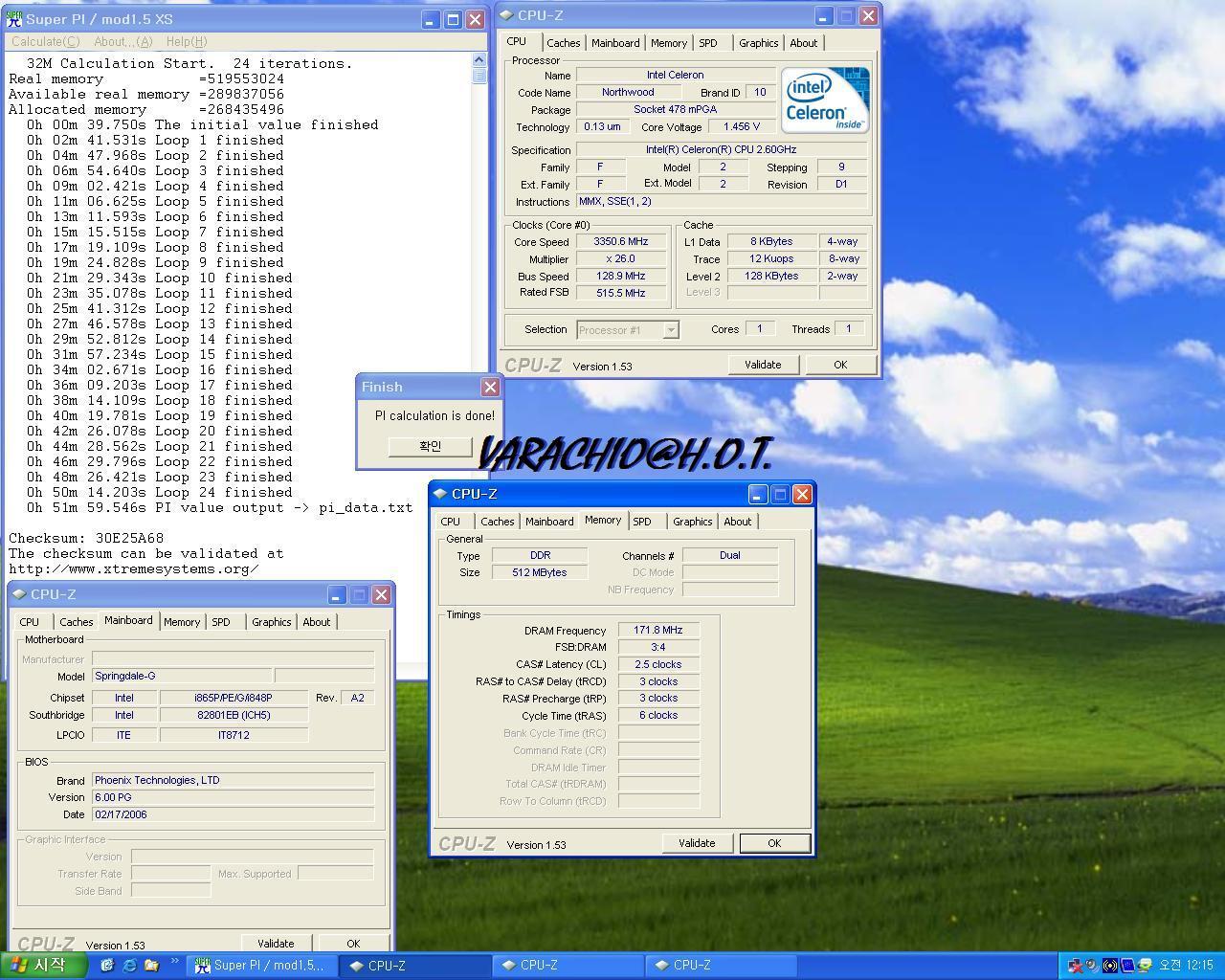Close the CPU-Z Mainboard window

click(381, 594)
